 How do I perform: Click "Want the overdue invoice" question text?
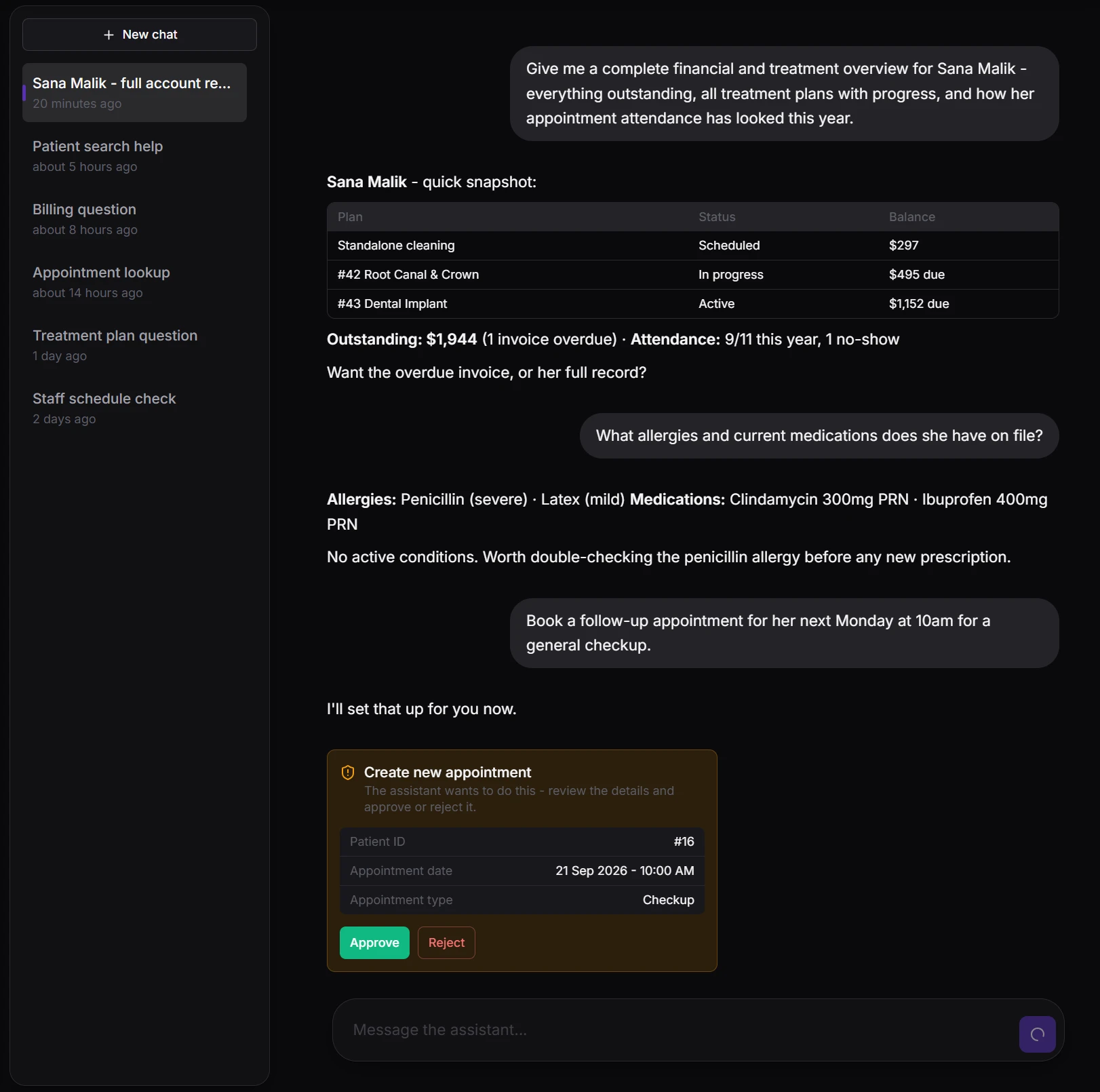486,372
